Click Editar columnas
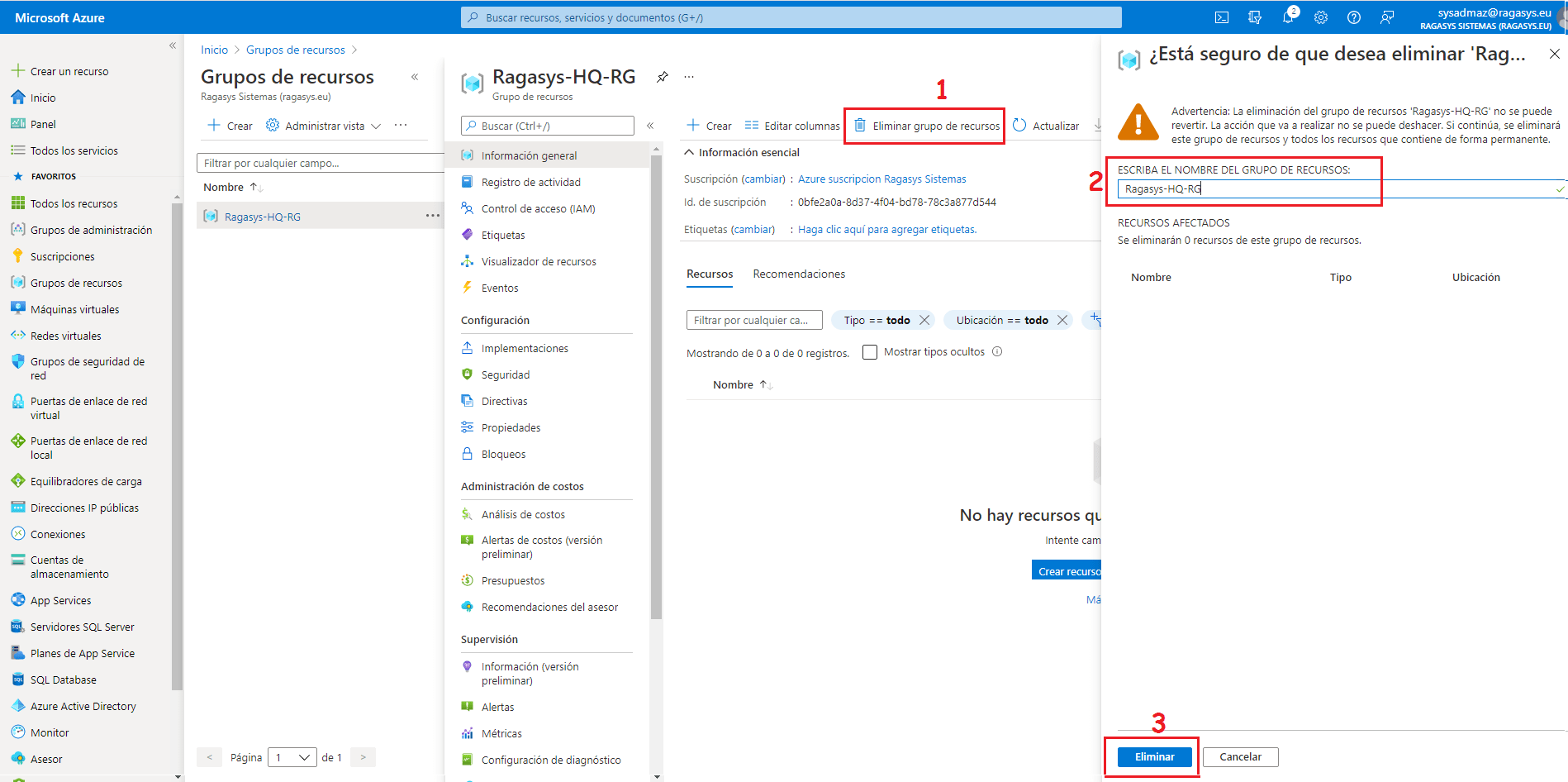Image resolution: width=1568 pixels, height=782 pixels. pyautogui.click(x=791, y=126)
